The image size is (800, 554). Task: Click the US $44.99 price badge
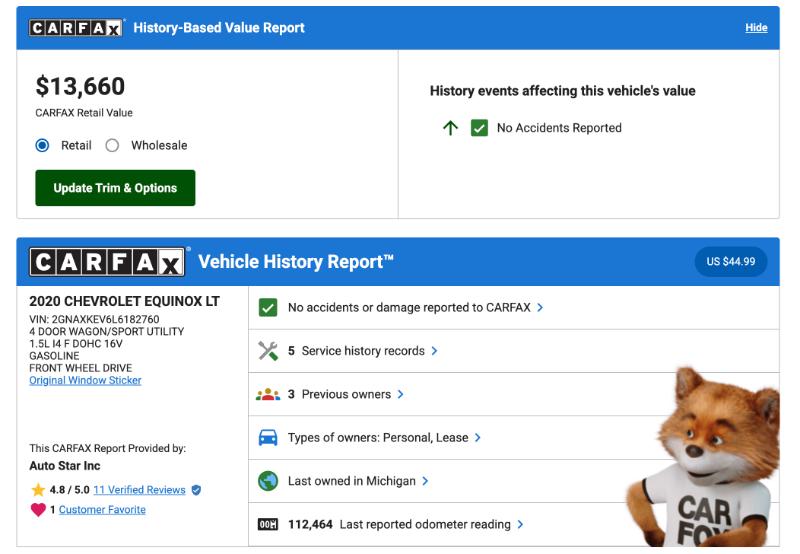tap(730, 262)
